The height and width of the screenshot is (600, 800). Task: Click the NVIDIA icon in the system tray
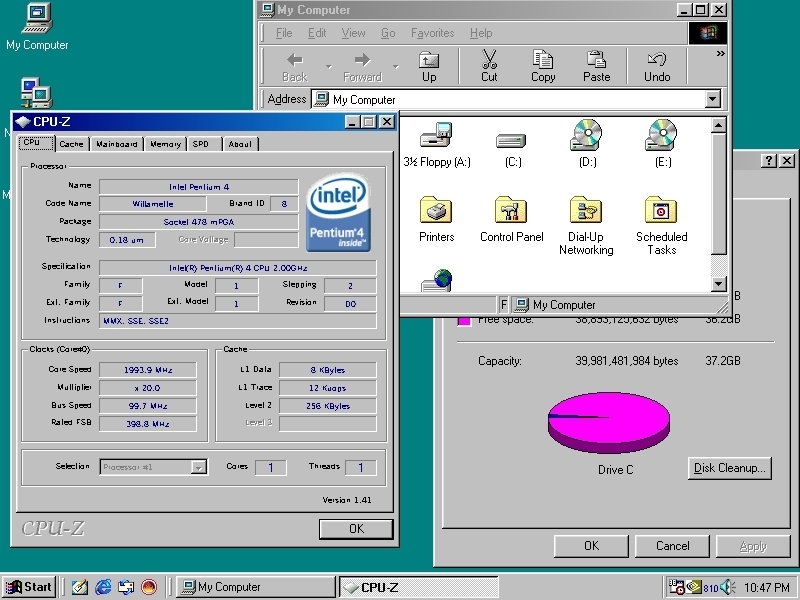[694, 587]
